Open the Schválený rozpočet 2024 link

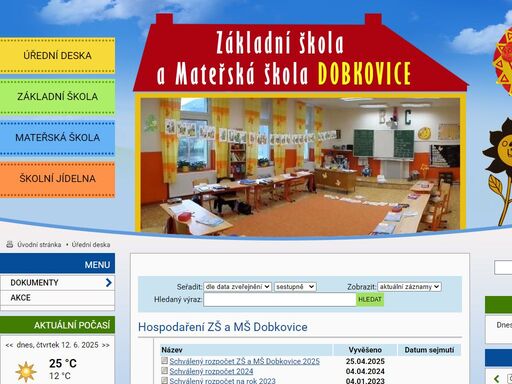point(211,371)
